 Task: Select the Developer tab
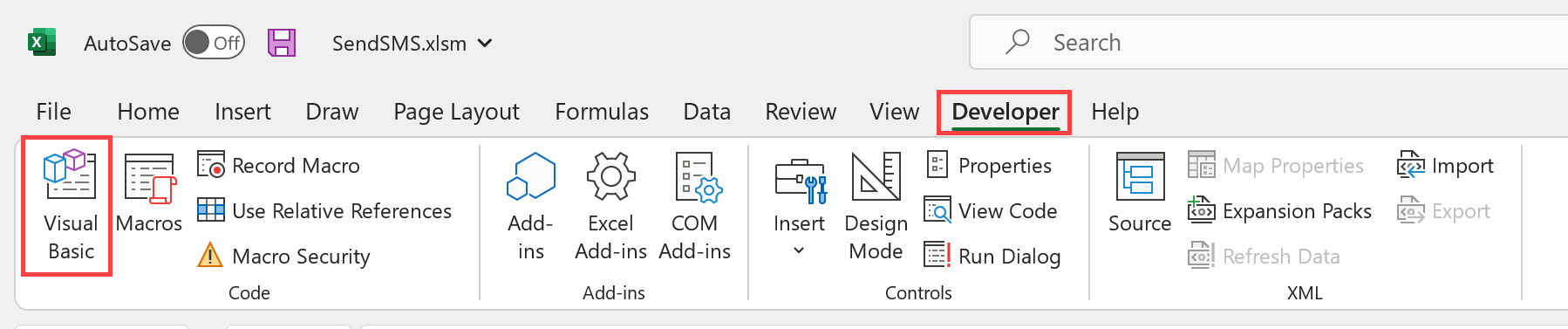pyautogui.click(x=1005, y=112)
